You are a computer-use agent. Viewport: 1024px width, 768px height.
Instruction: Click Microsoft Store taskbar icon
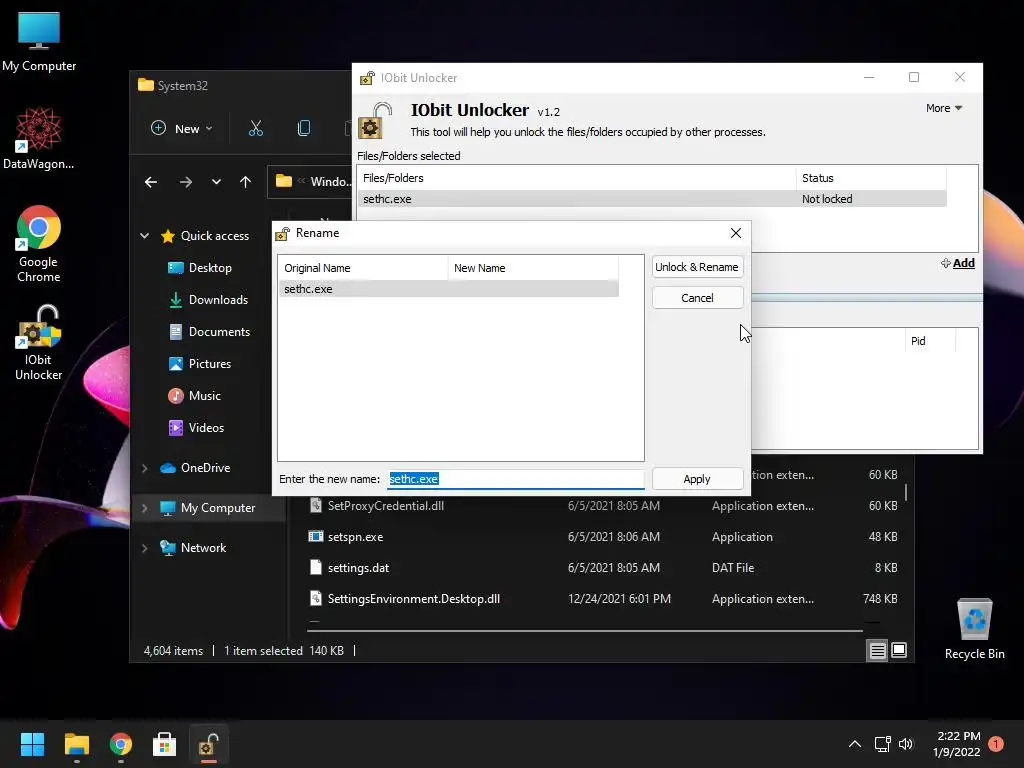[165, 744]
